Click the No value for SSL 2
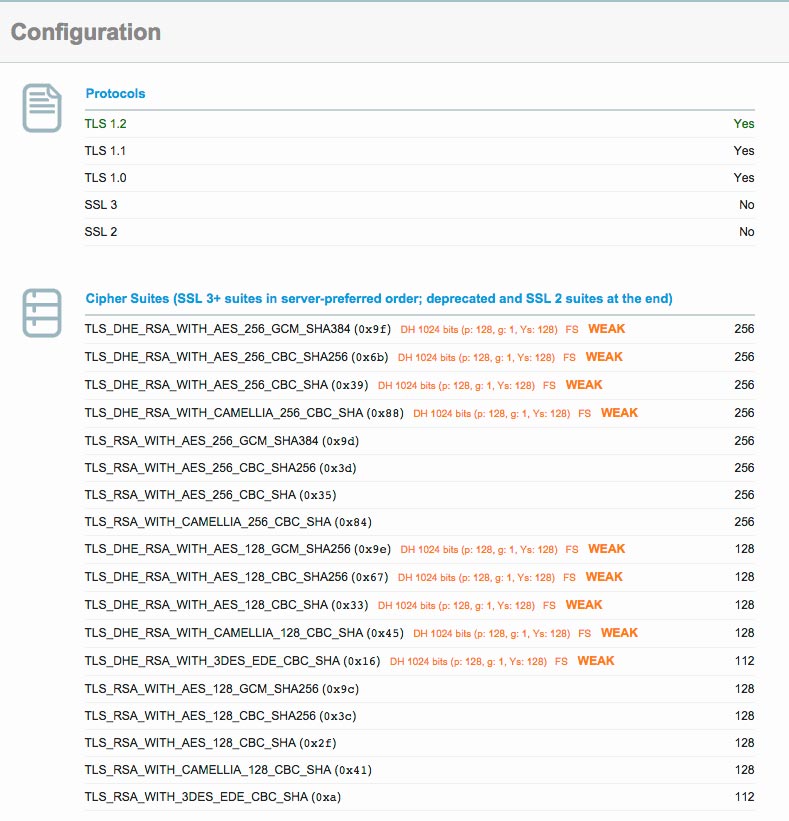The width and height of the screenshot is (789, 821). coord(747,232)
